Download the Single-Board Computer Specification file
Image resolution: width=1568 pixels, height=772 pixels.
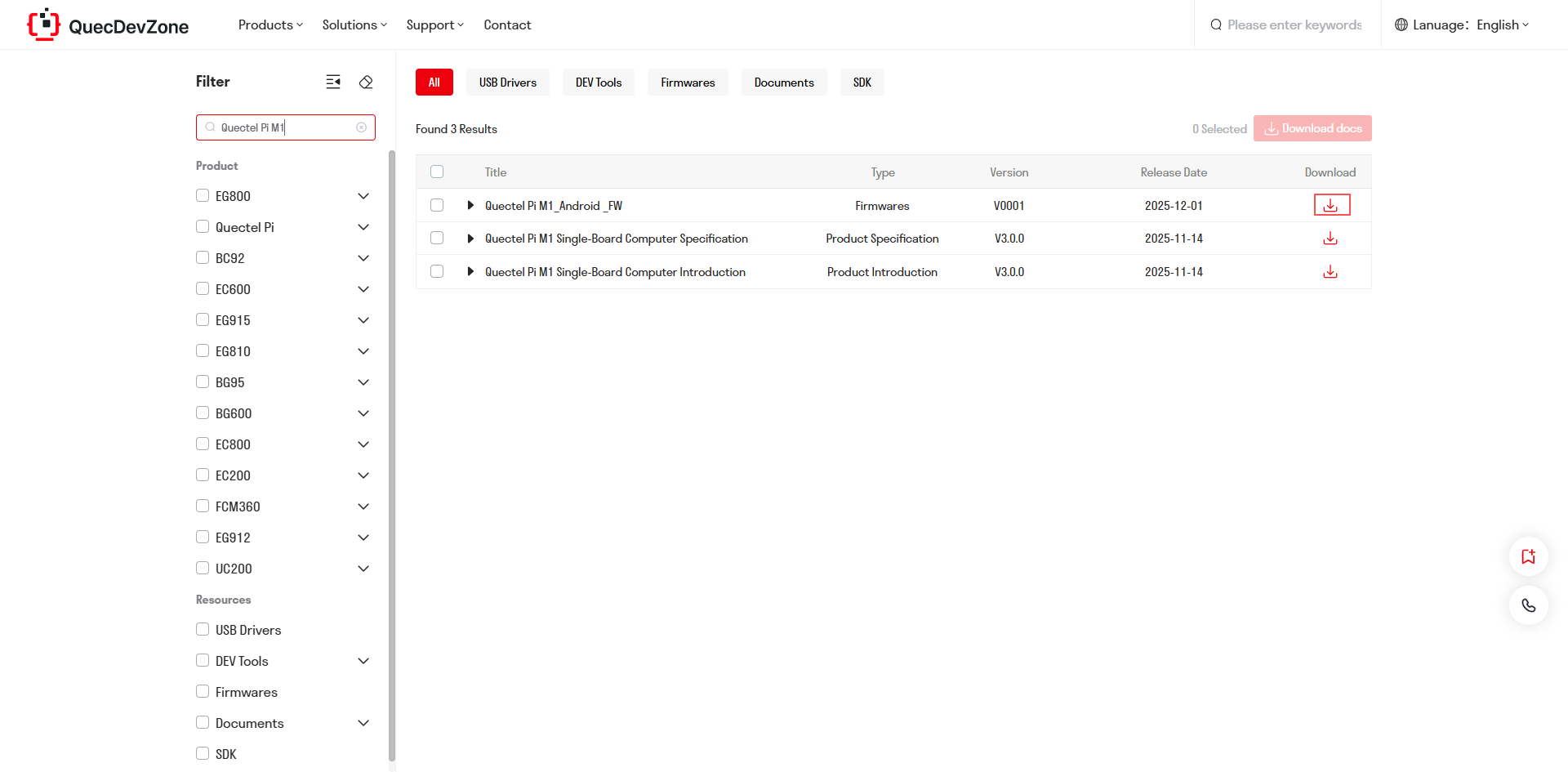[x=1330, y=239]
